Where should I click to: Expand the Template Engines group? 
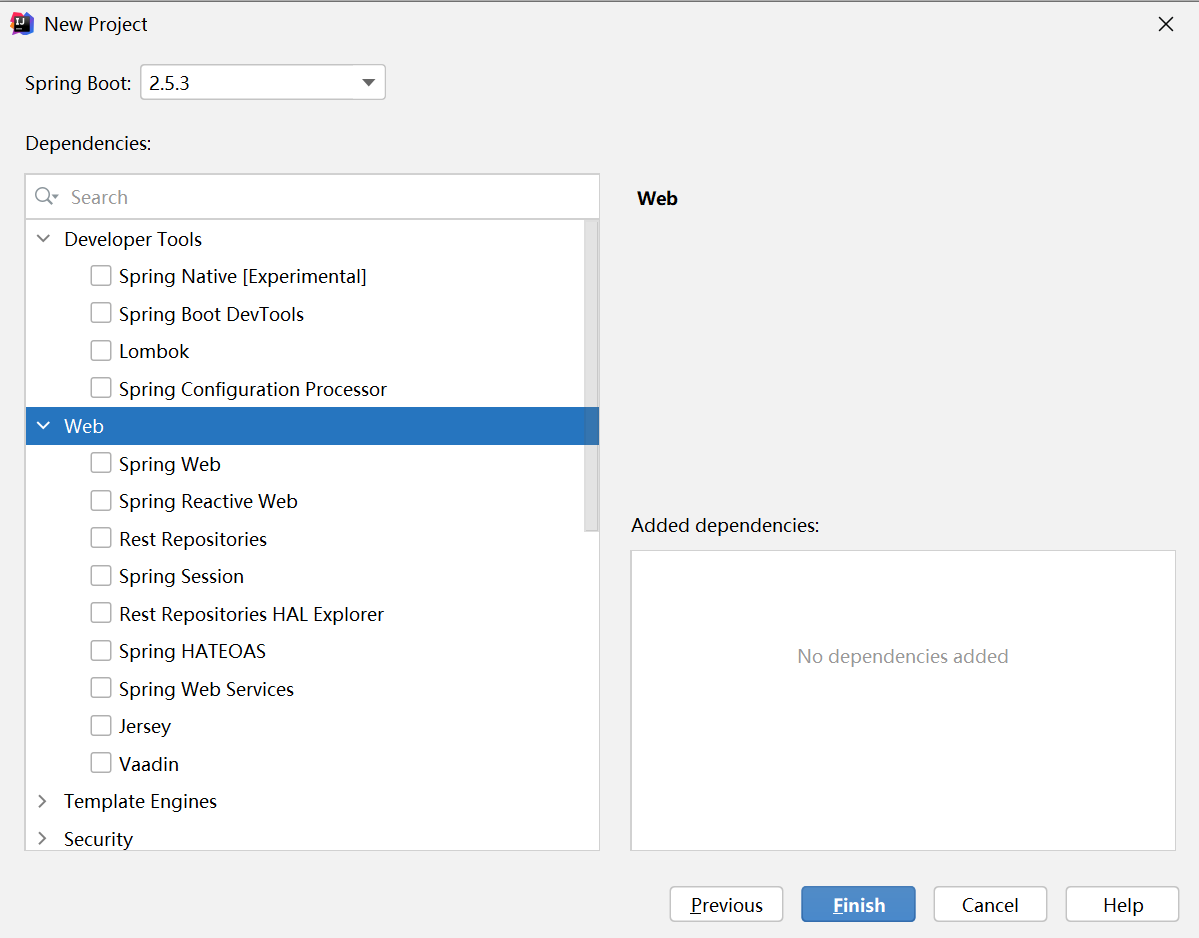coord(43,800)
